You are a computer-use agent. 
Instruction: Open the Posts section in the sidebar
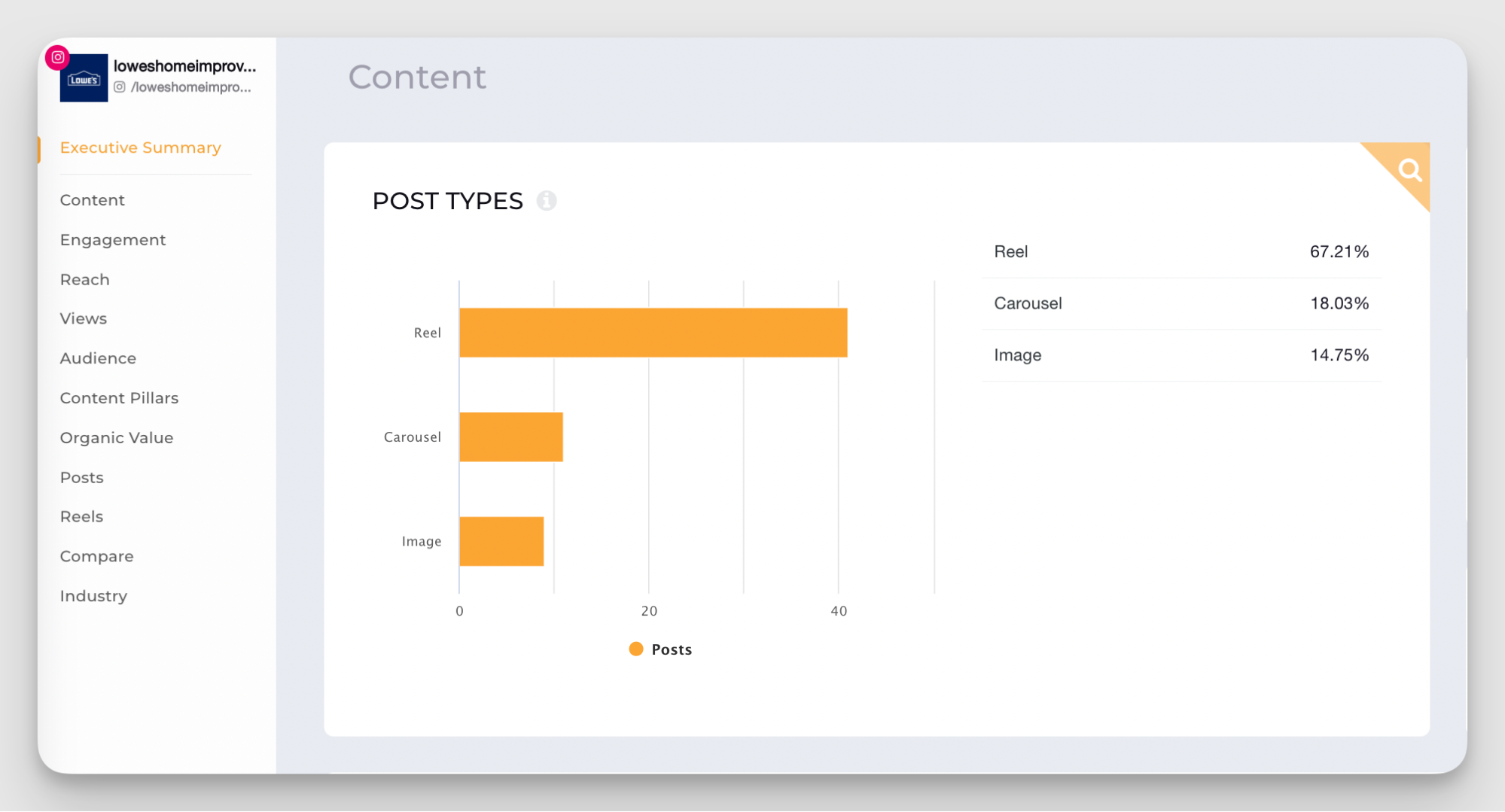81,477
